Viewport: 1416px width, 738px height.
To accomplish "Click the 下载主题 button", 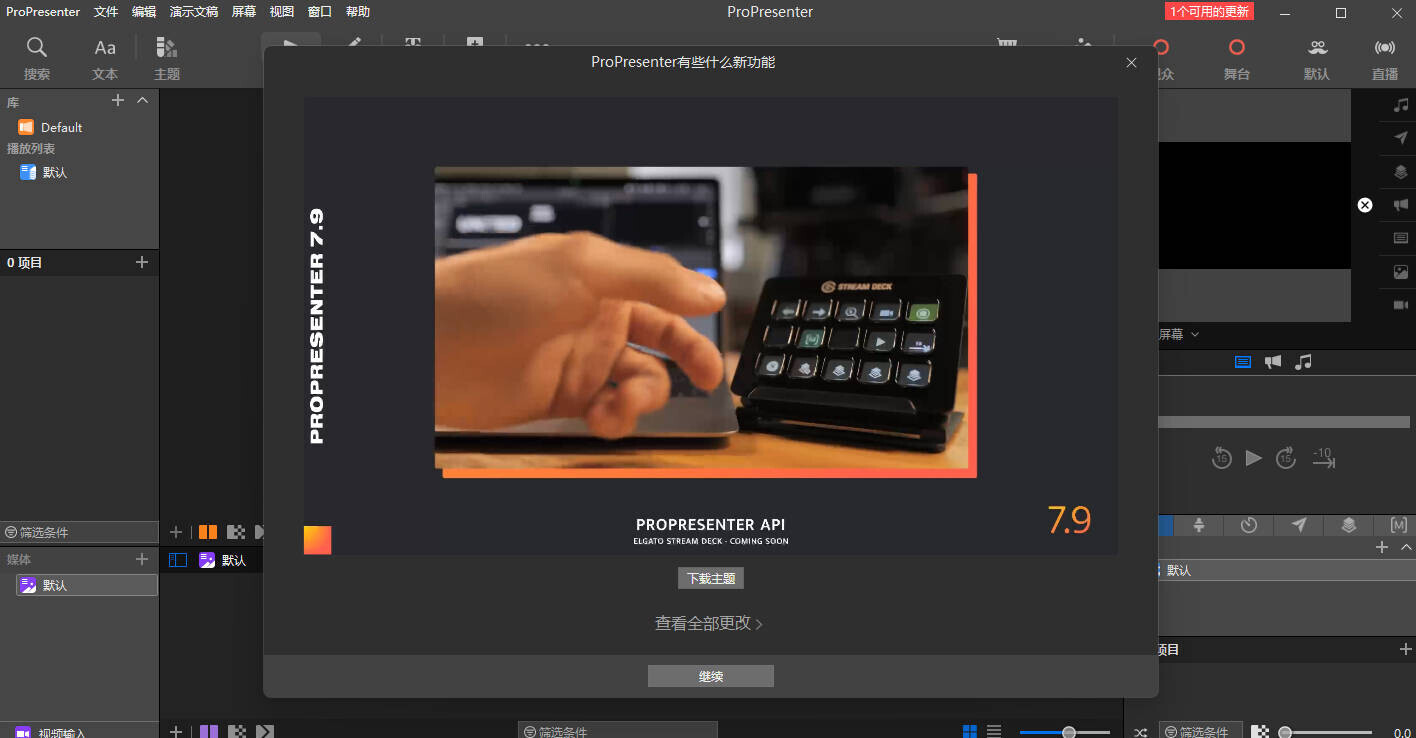I will coord(711,578).
